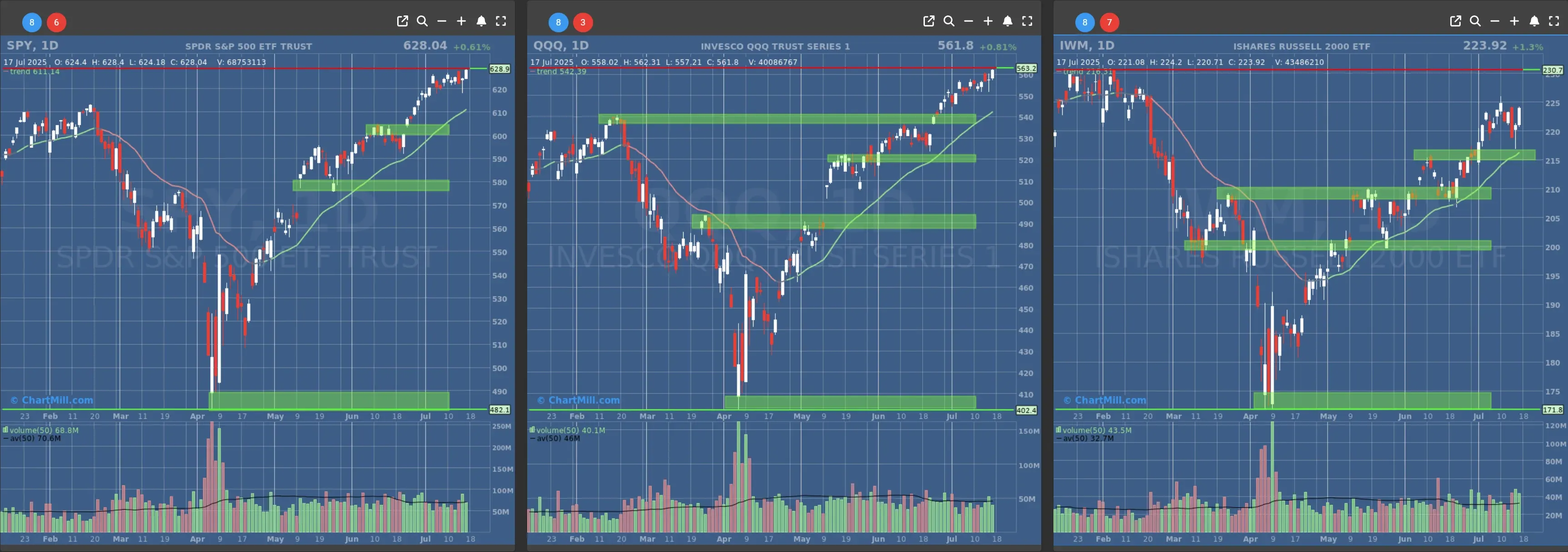Expand IWM chart to fullscreen

(1554, 21)
